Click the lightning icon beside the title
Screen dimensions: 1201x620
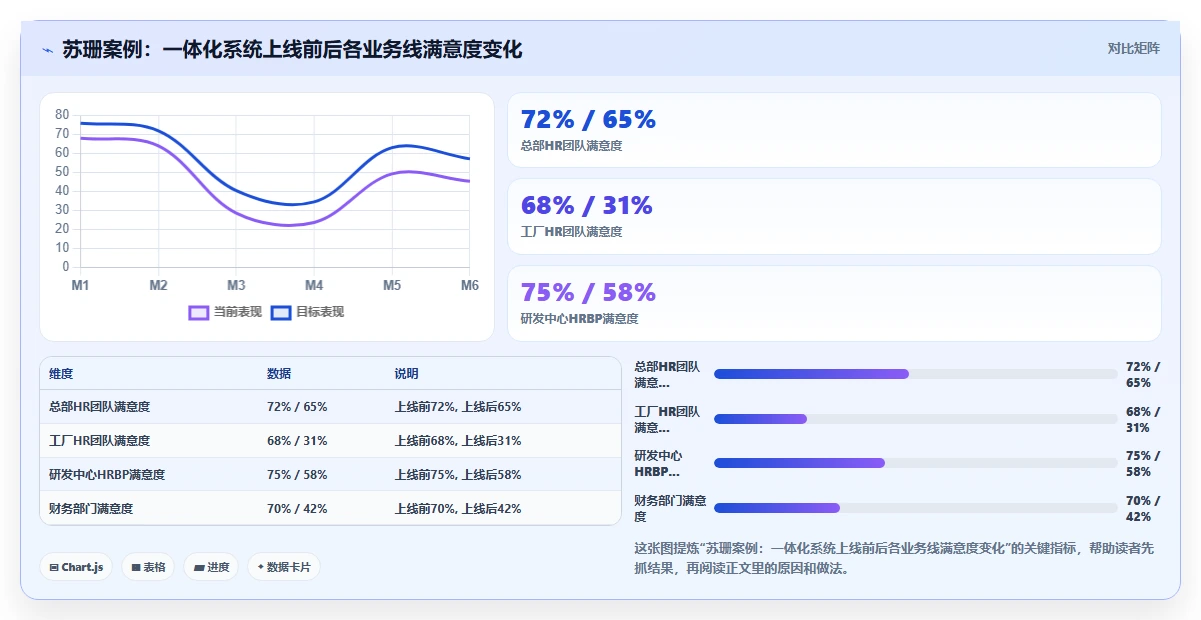[x=47, y=50]
